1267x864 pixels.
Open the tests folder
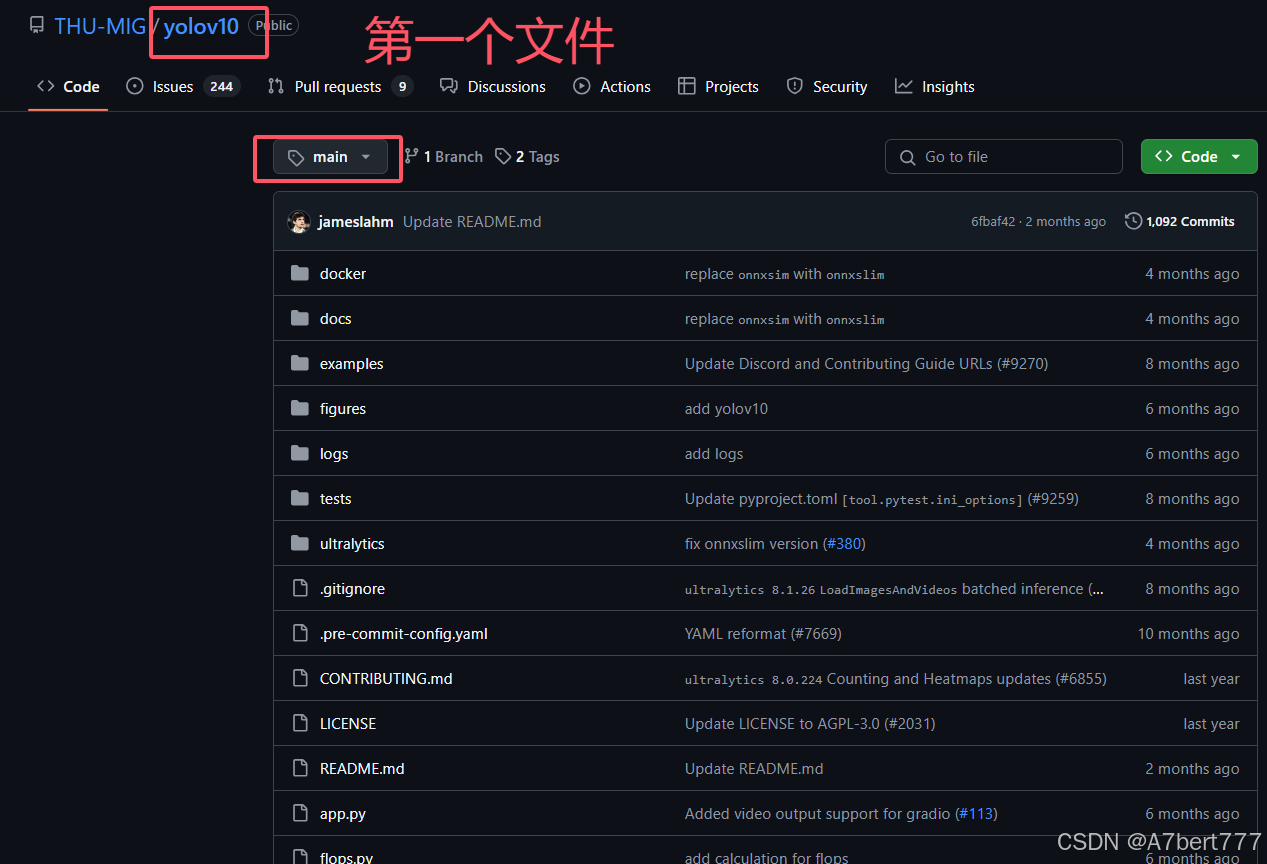pos(336,499)
